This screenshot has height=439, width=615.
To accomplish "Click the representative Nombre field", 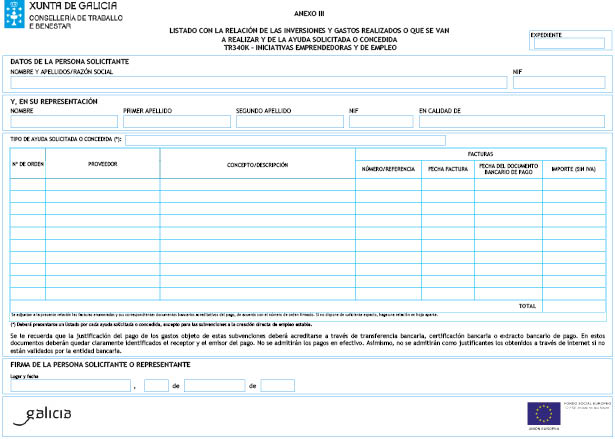I will (x=64, y=121).
